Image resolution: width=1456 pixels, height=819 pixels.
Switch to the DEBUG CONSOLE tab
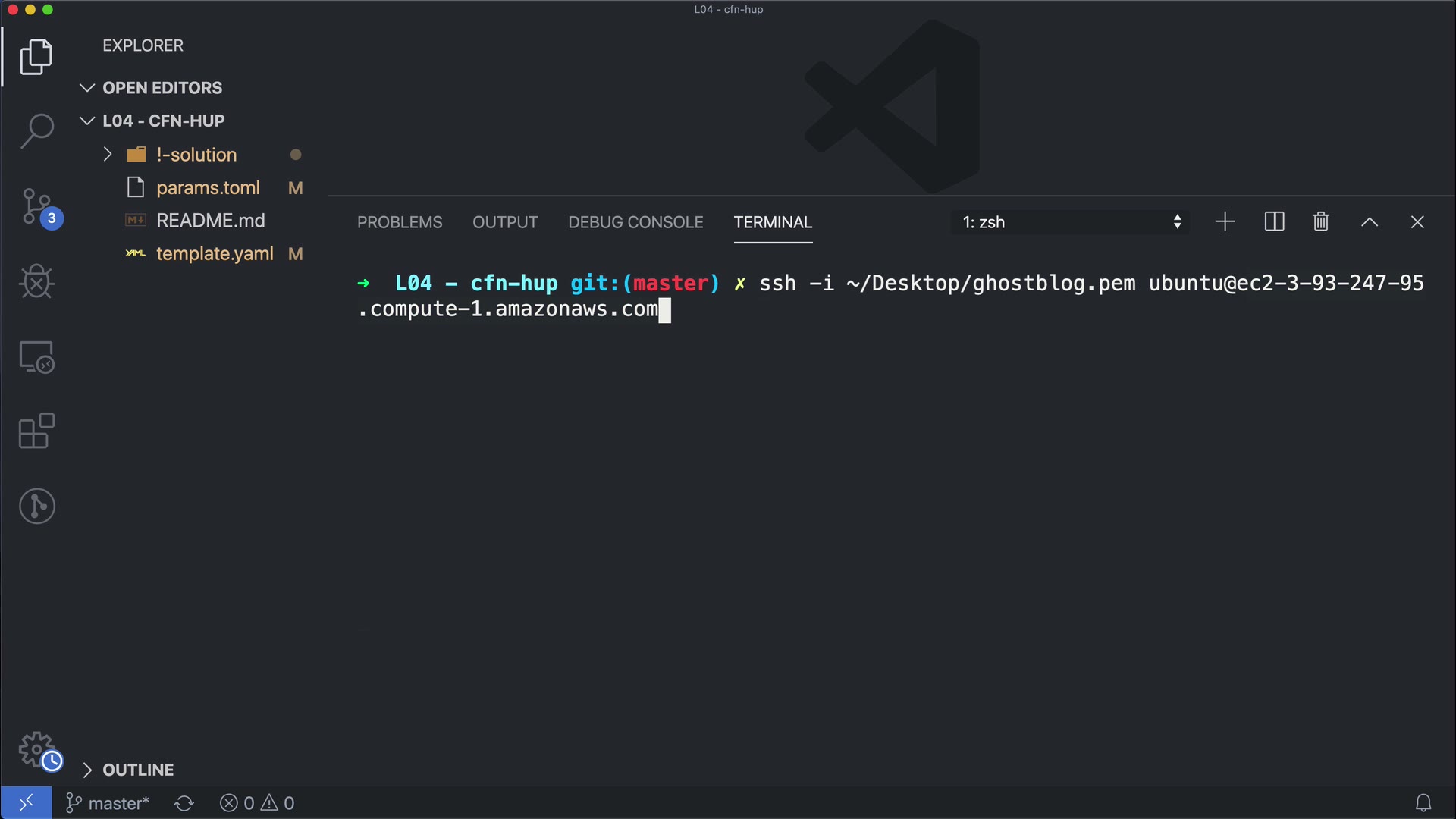click(635, 222)
